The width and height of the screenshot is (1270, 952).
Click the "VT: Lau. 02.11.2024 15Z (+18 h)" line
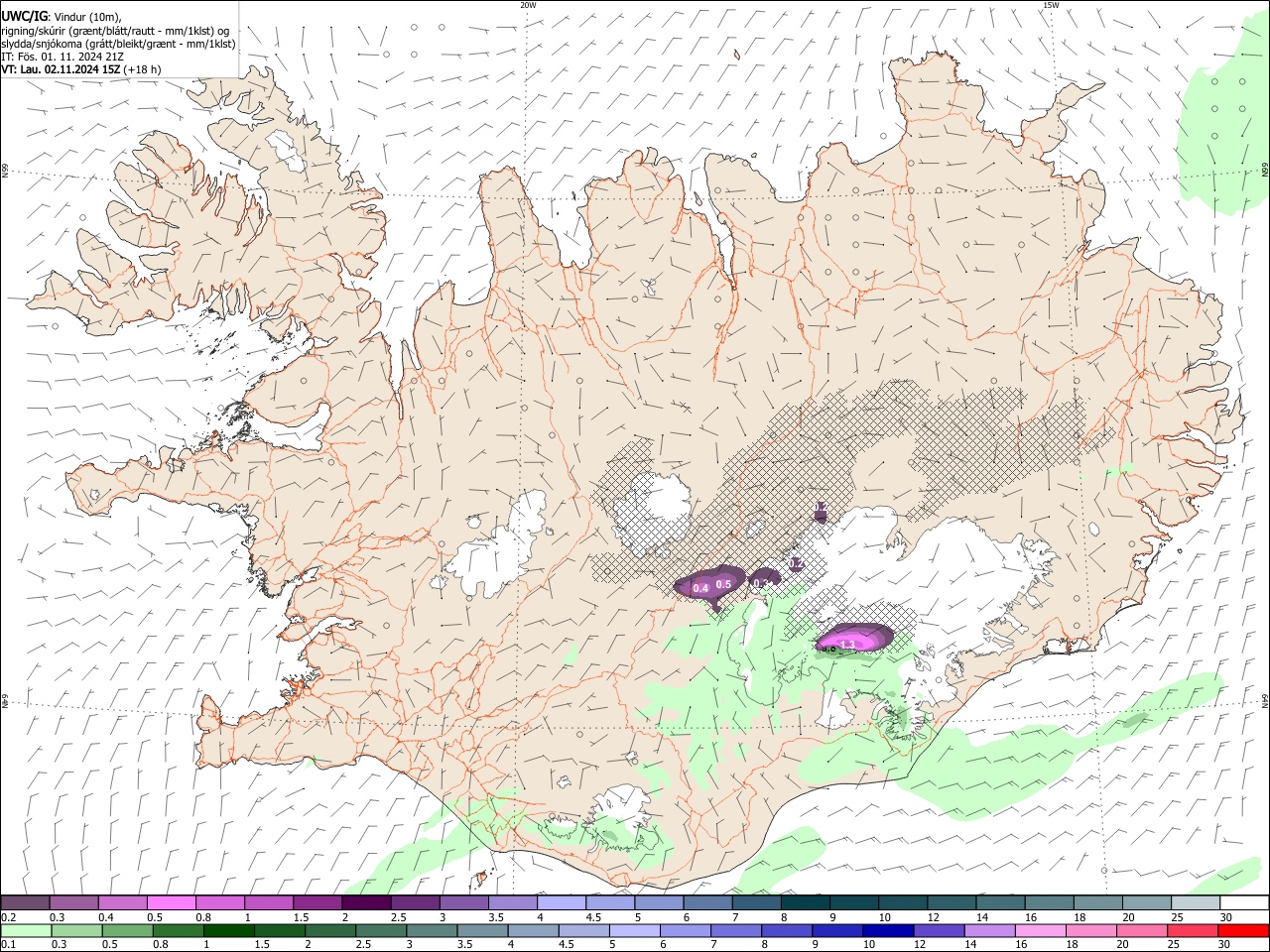tap(81, 69)
